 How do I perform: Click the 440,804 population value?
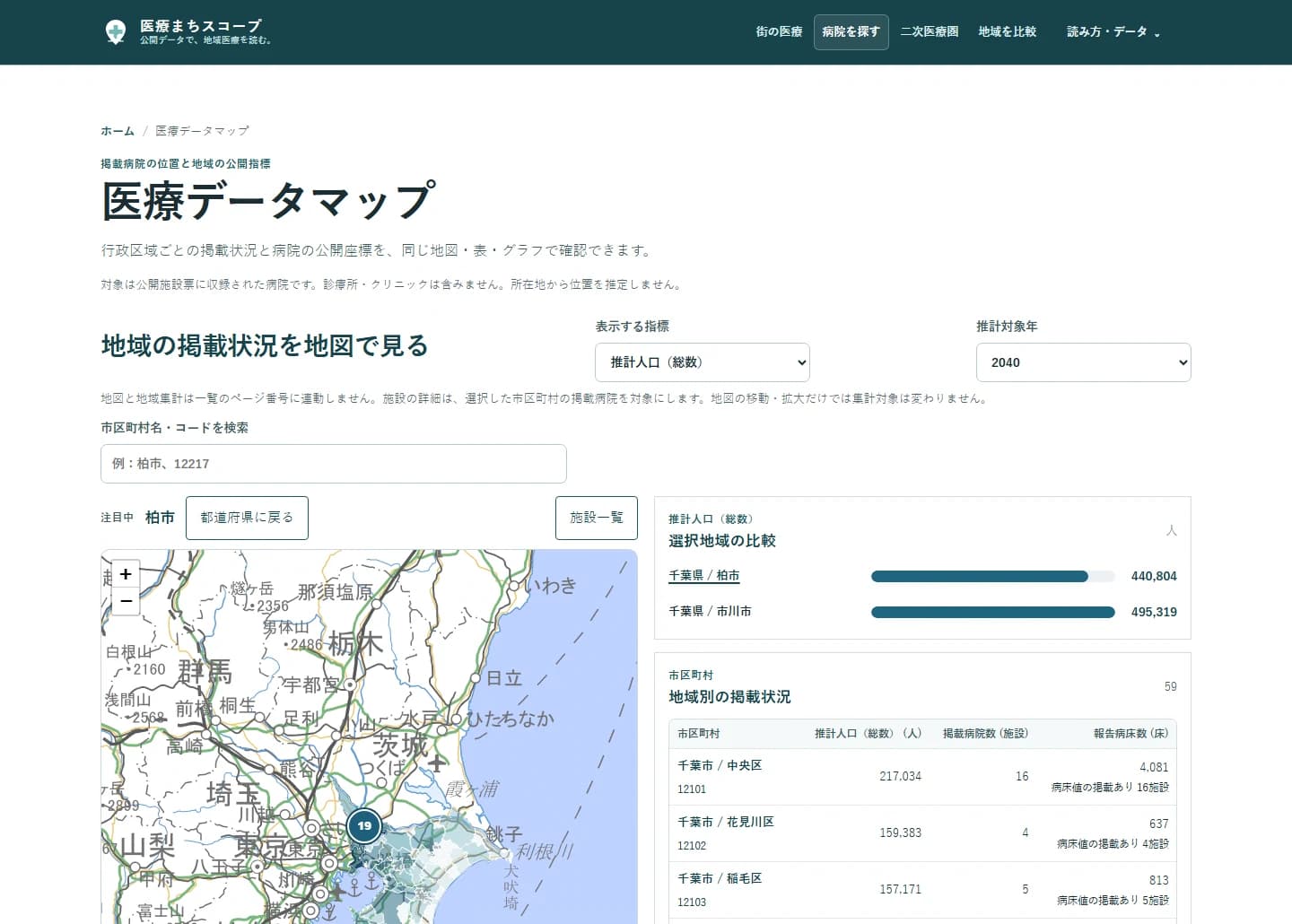pyautogui.click(x=1154, y=576)
